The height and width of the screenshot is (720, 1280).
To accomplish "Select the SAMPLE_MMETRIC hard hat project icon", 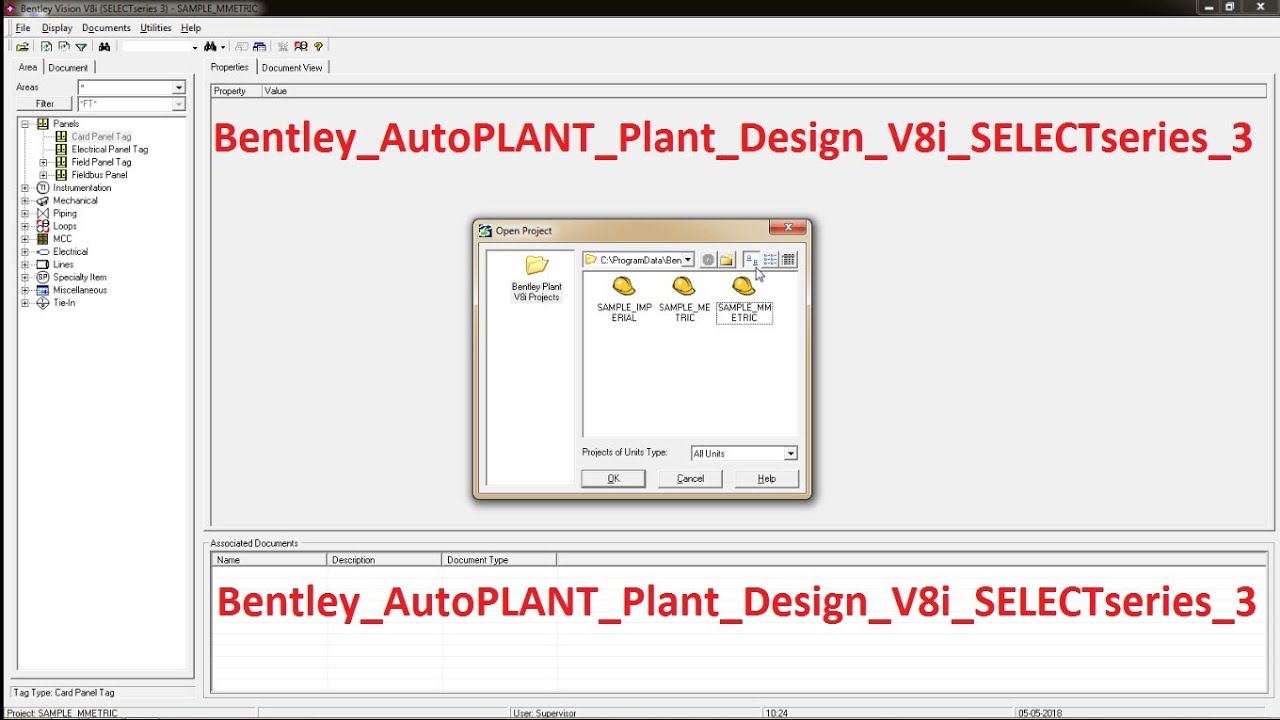I will click(x=744, y=287).
